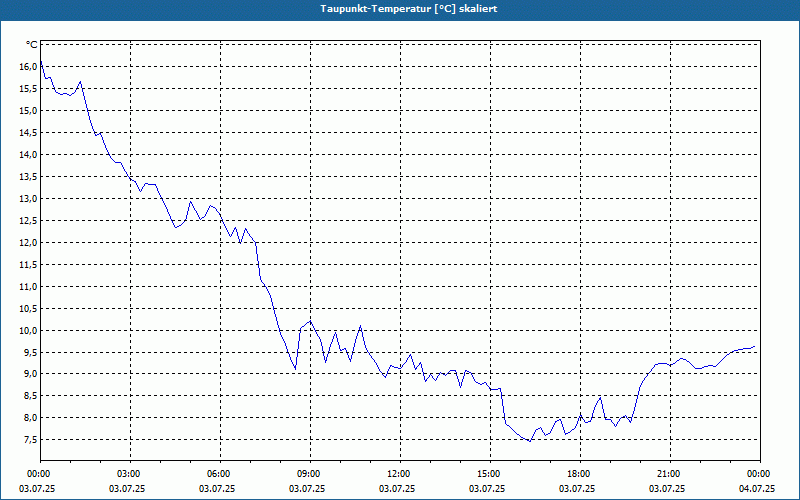Screen dimensions: 800x500
Task: Click the "14,5" y-axis label
Action: (x=29, y=133)
